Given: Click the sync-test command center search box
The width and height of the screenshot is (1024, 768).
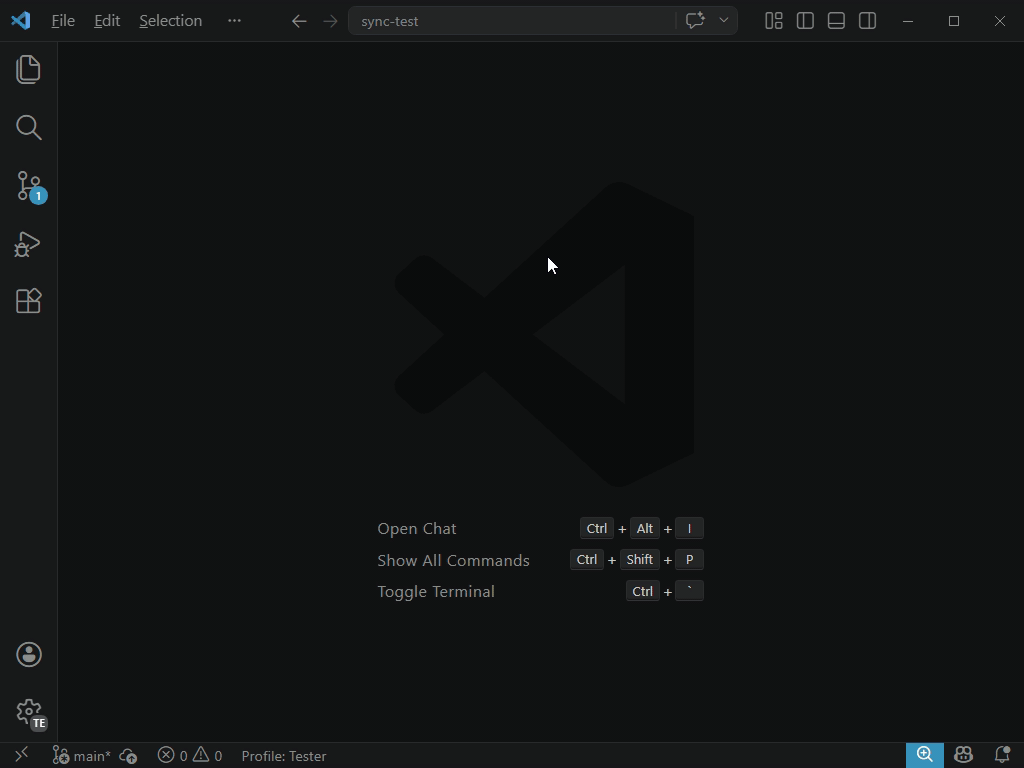Looking at the screenshot, I should 512,21.
